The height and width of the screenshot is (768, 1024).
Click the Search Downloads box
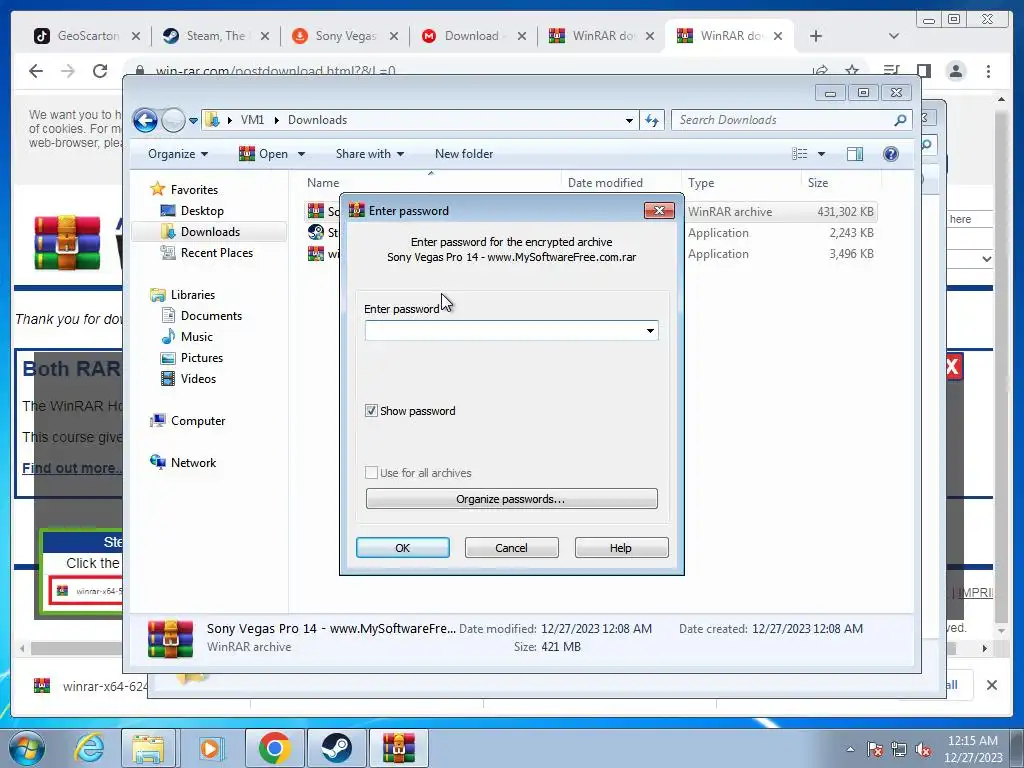coord(784,120)
